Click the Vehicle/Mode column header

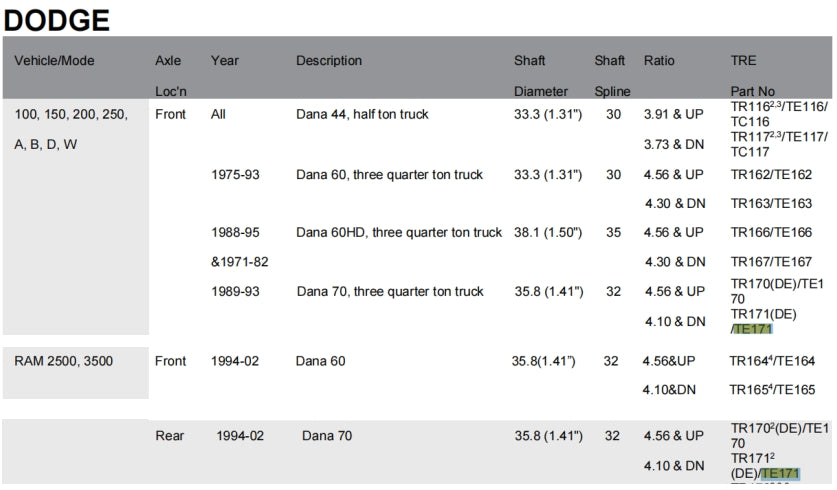[x=54, y=61]
